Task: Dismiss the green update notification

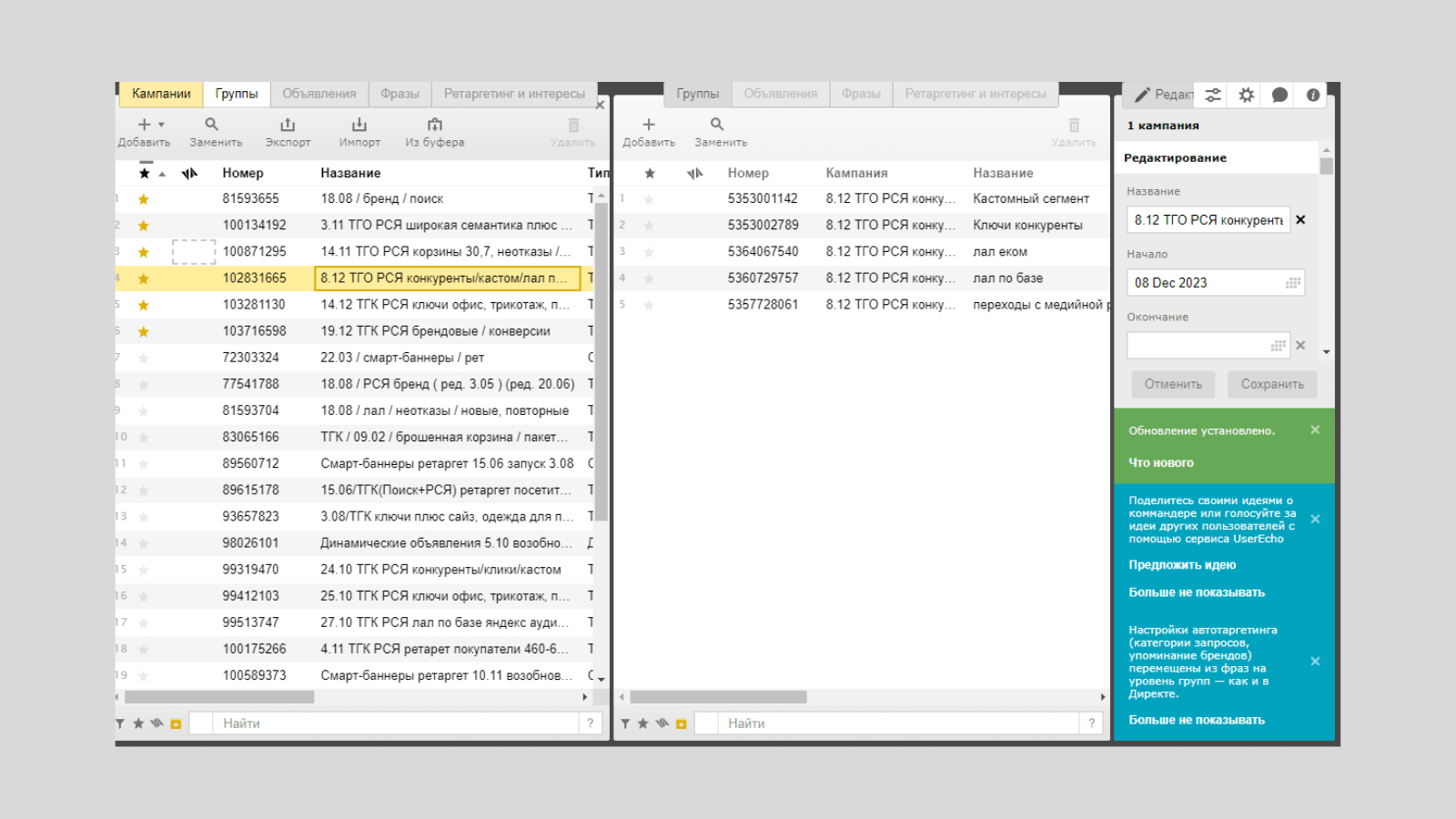Action: point(1315,430)
